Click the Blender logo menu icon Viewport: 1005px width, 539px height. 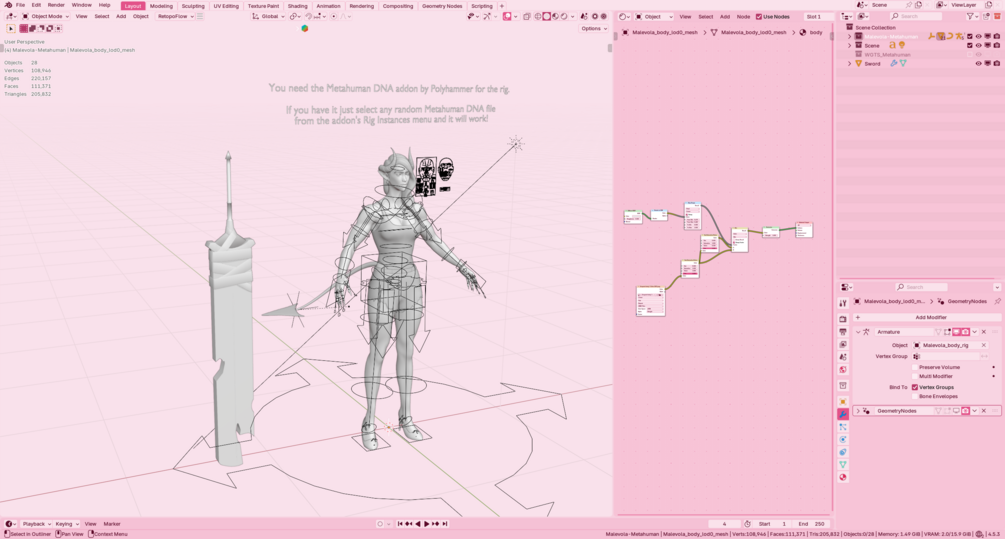pos(8,5)
